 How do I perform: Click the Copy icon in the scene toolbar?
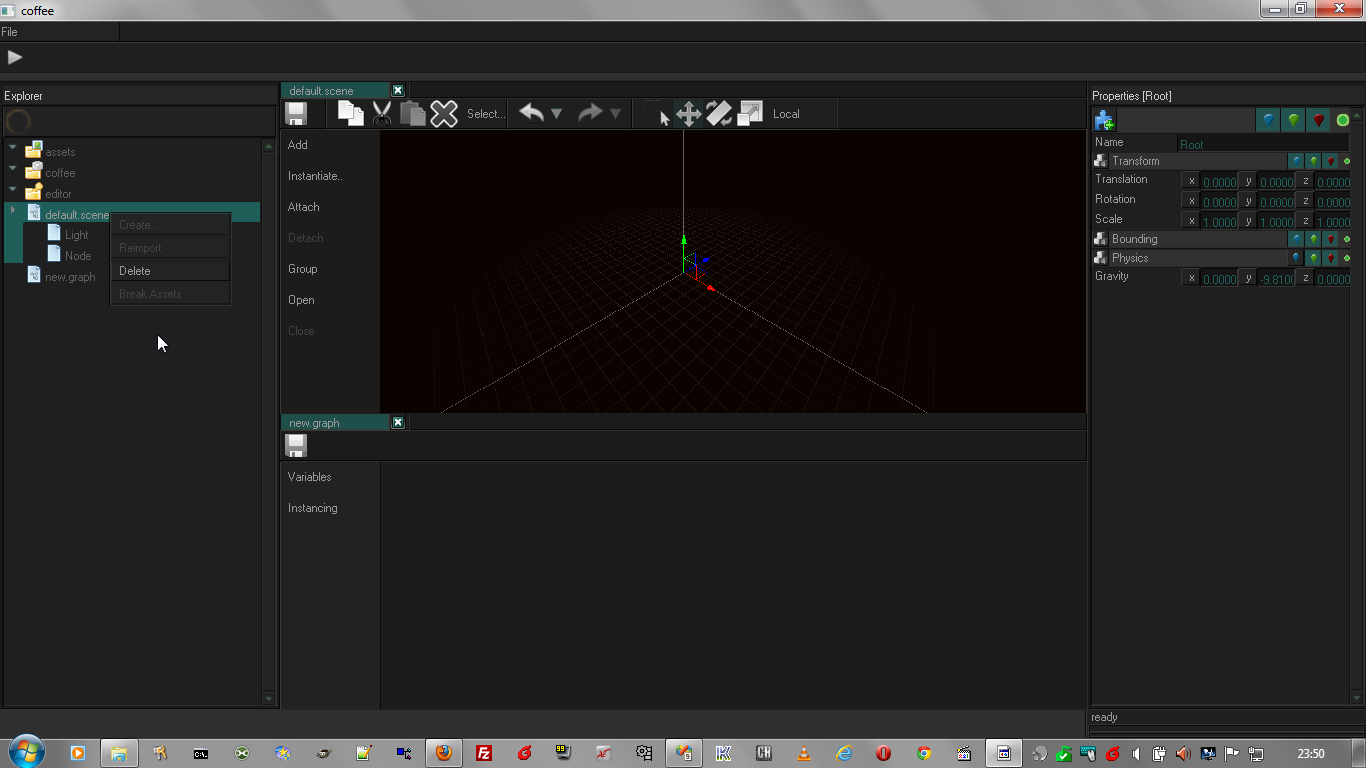(350, 114)
